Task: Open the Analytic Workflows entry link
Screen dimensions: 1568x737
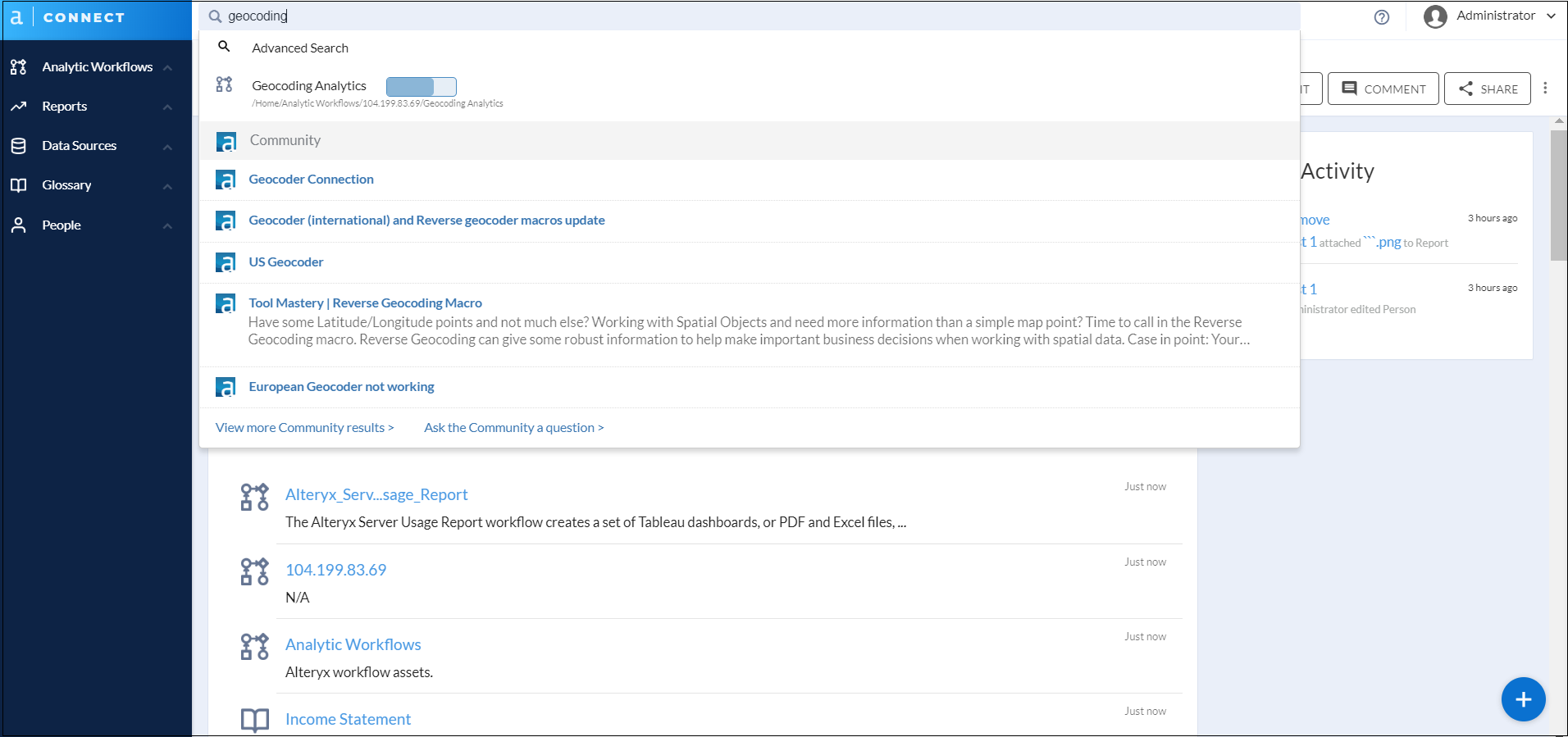Action: pos(353,645)
